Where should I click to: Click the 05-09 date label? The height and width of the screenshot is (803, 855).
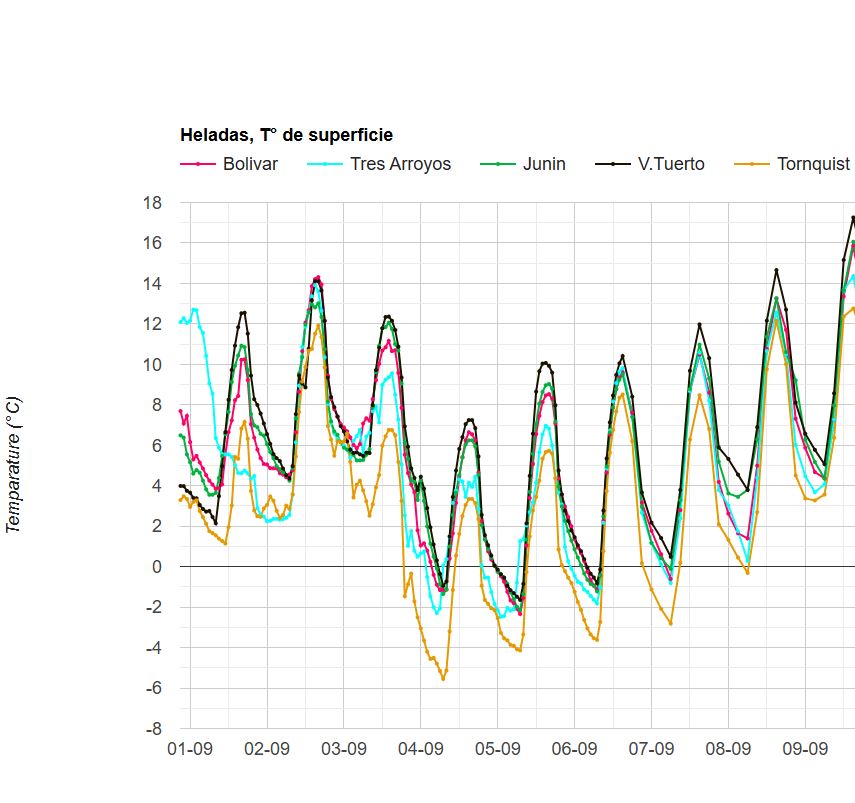[497, 749]
